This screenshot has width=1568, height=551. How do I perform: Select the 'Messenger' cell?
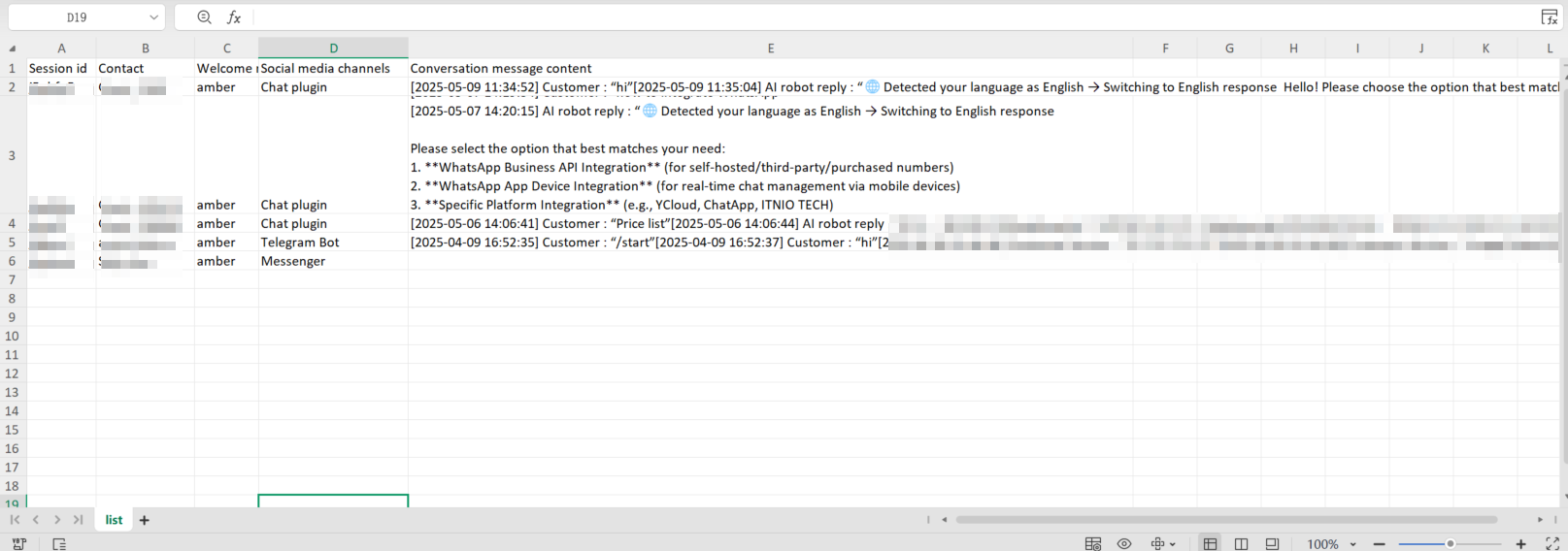(x=333, y=261)
